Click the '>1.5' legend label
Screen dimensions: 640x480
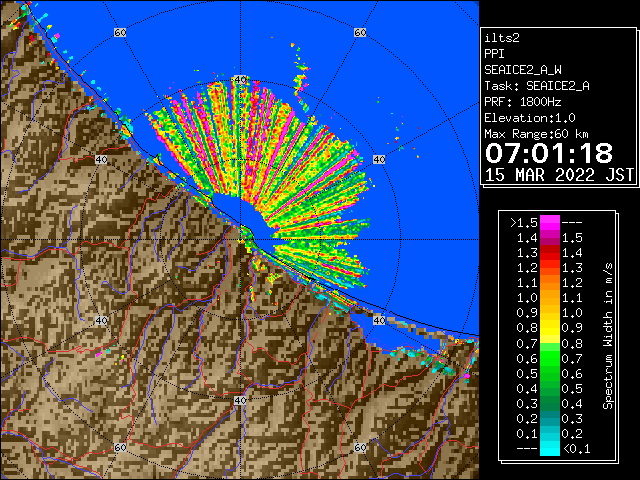[523, 223]
